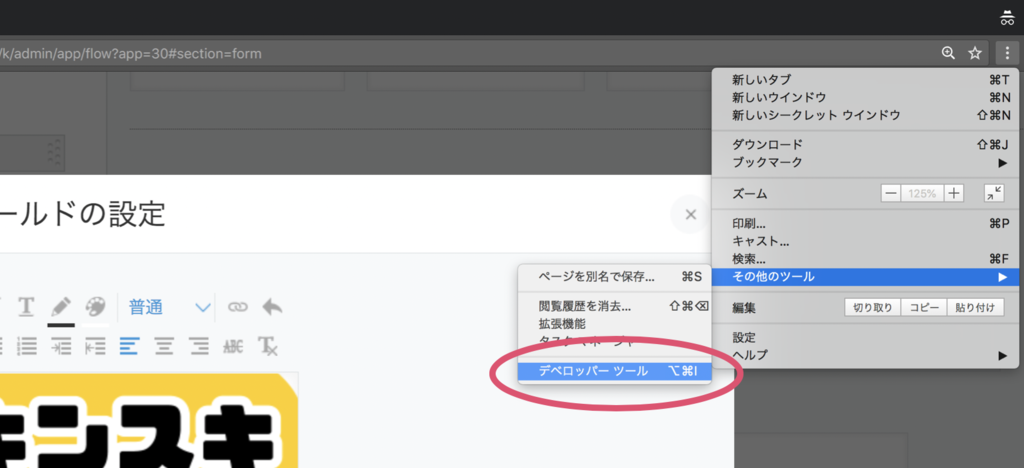The image size is (1024, 468).
Task: Choose 閲覧履歴を消去... in submenu
Action: (x=614, y=306)
